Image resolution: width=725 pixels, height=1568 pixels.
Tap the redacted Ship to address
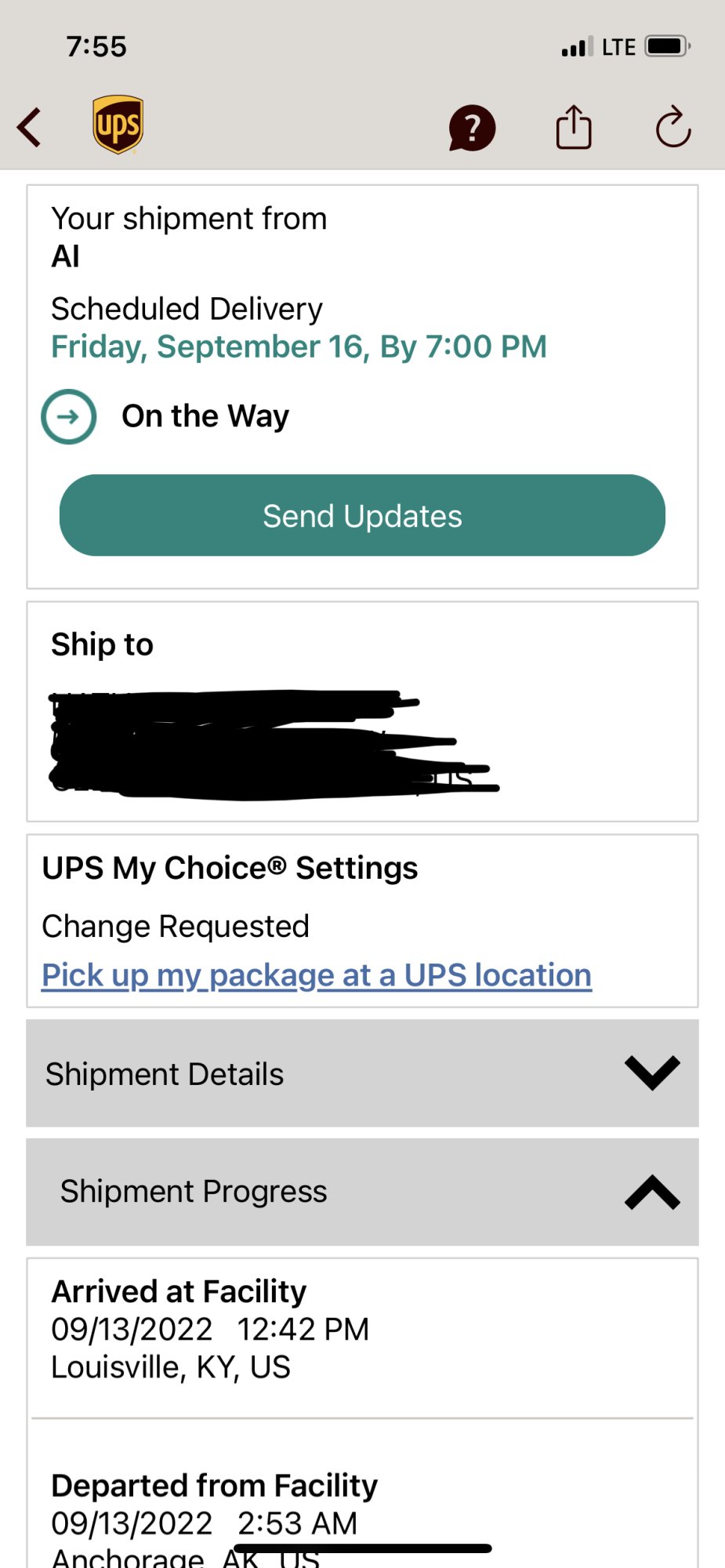pos(266,745)
